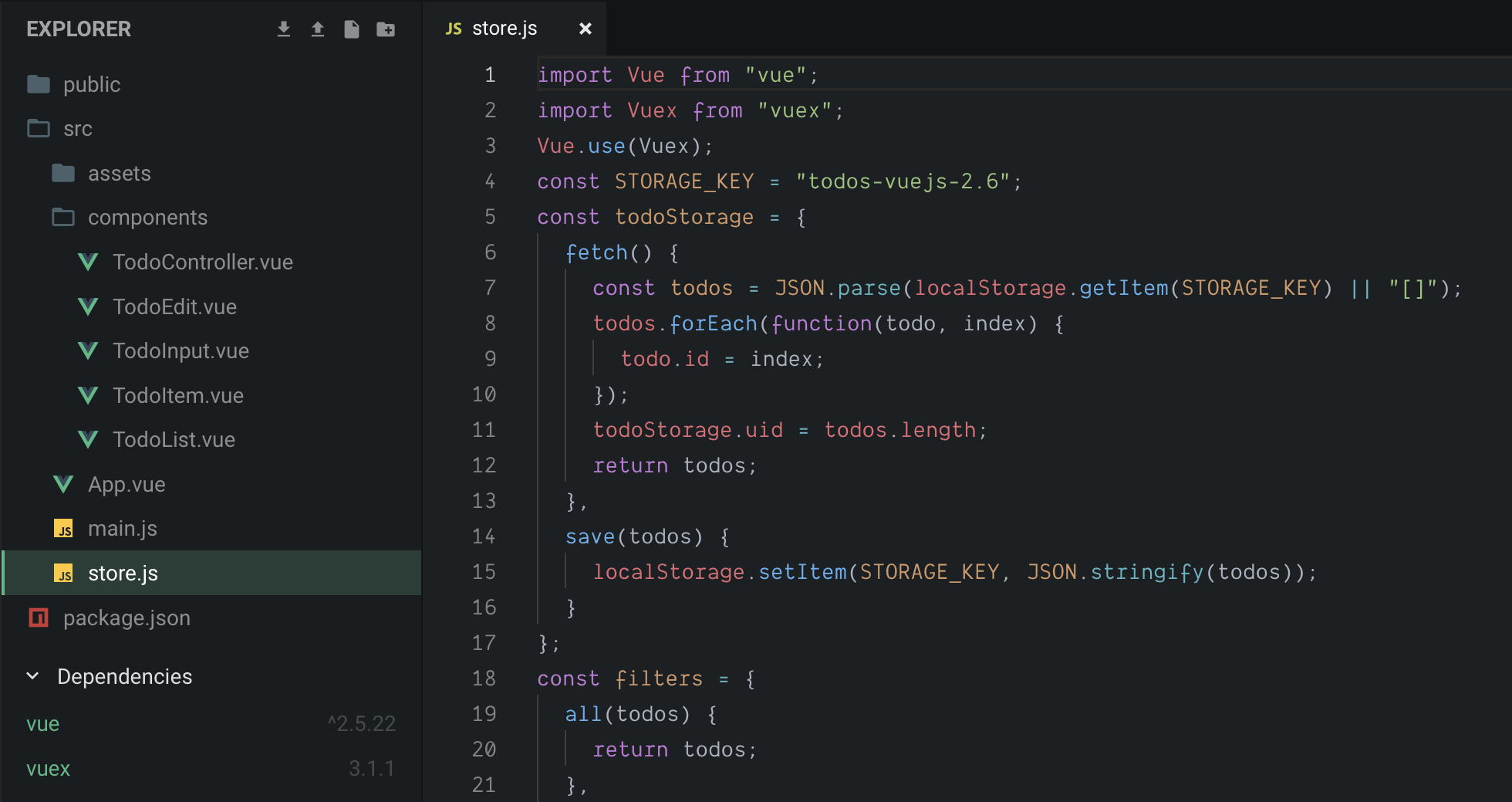The width and height of the screenshot is (1512, 802).
Task: Click the save method name on line 14
Action: [590, 536]
